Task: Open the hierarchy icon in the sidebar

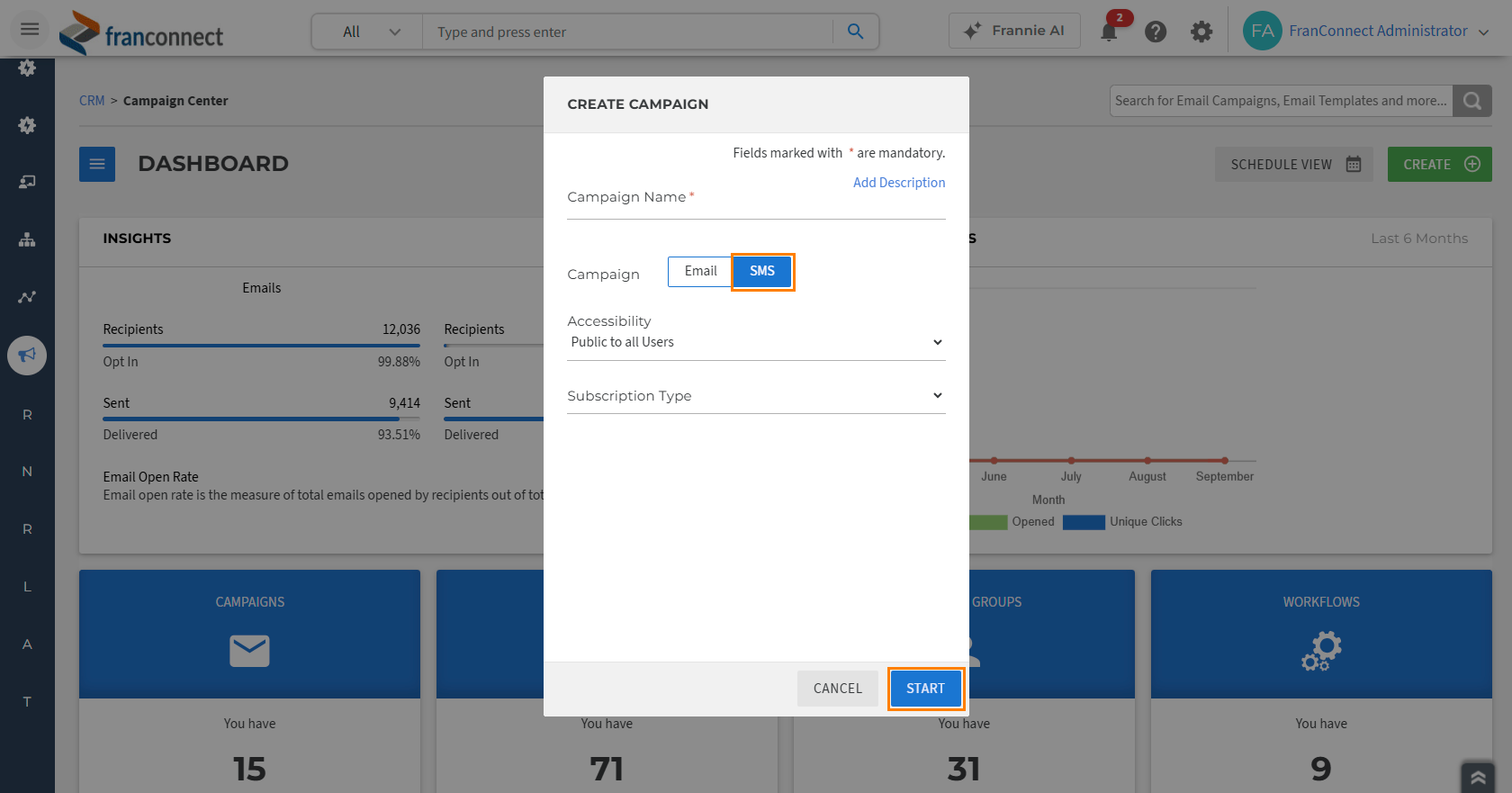Action: (27, 239)
